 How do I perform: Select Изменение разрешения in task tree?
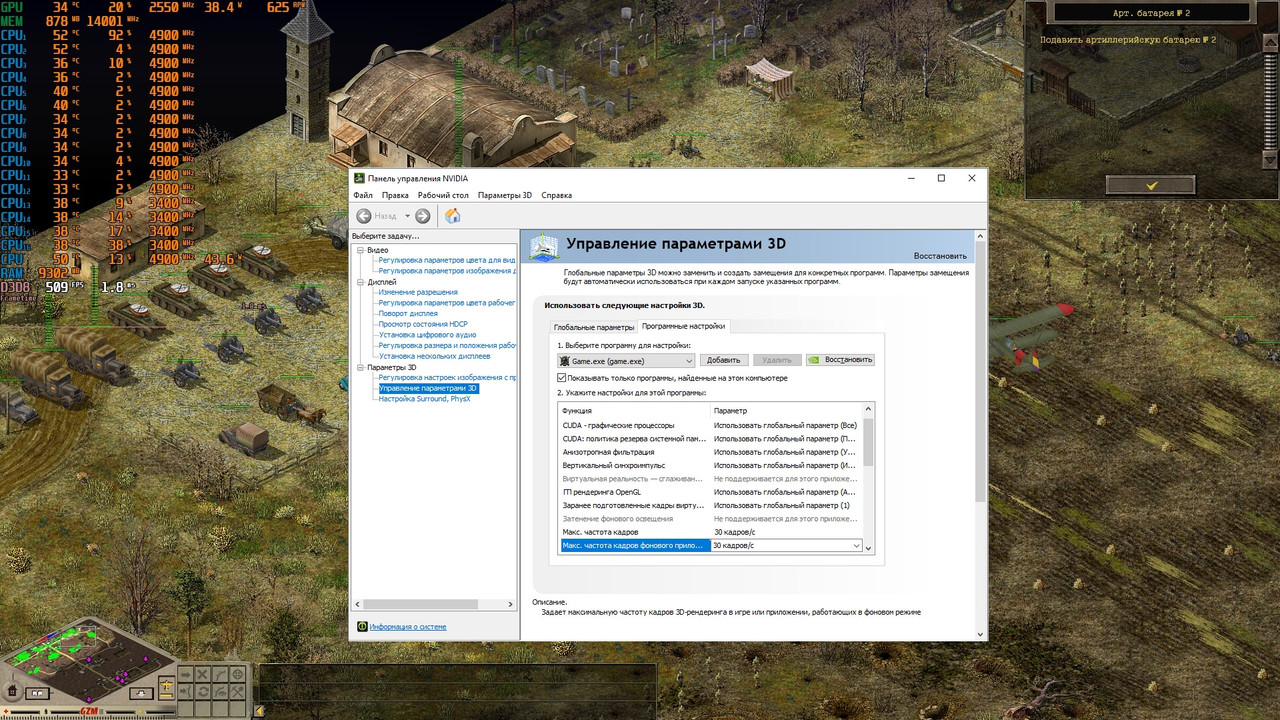pyautogui.click(x=418, y=292)
